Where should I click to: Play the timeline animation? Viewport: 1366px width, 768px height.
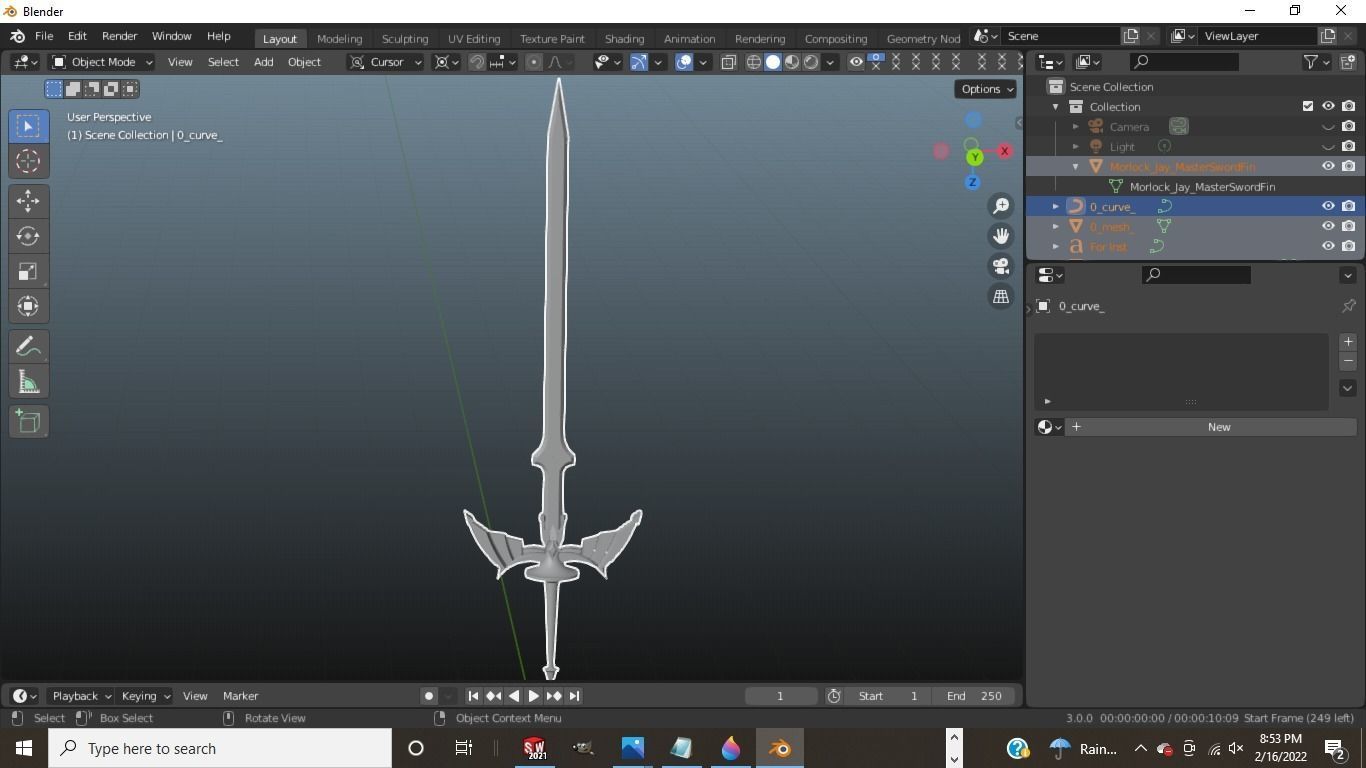tap(533, 696)
